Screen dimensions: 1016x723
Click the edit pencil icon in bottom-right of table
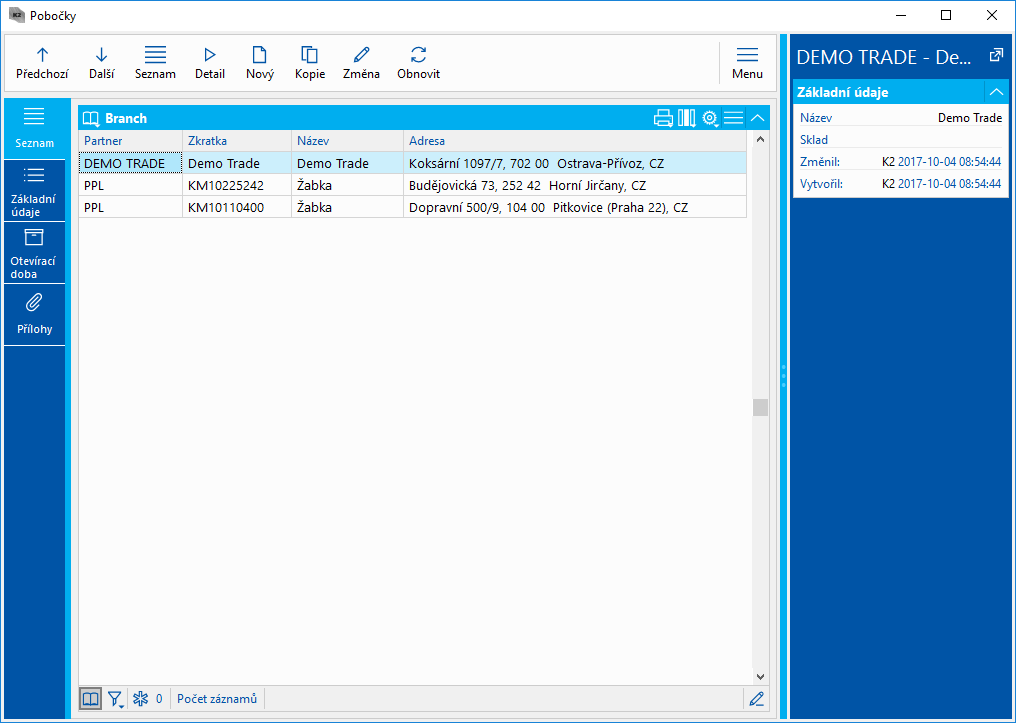coord(756,699)
